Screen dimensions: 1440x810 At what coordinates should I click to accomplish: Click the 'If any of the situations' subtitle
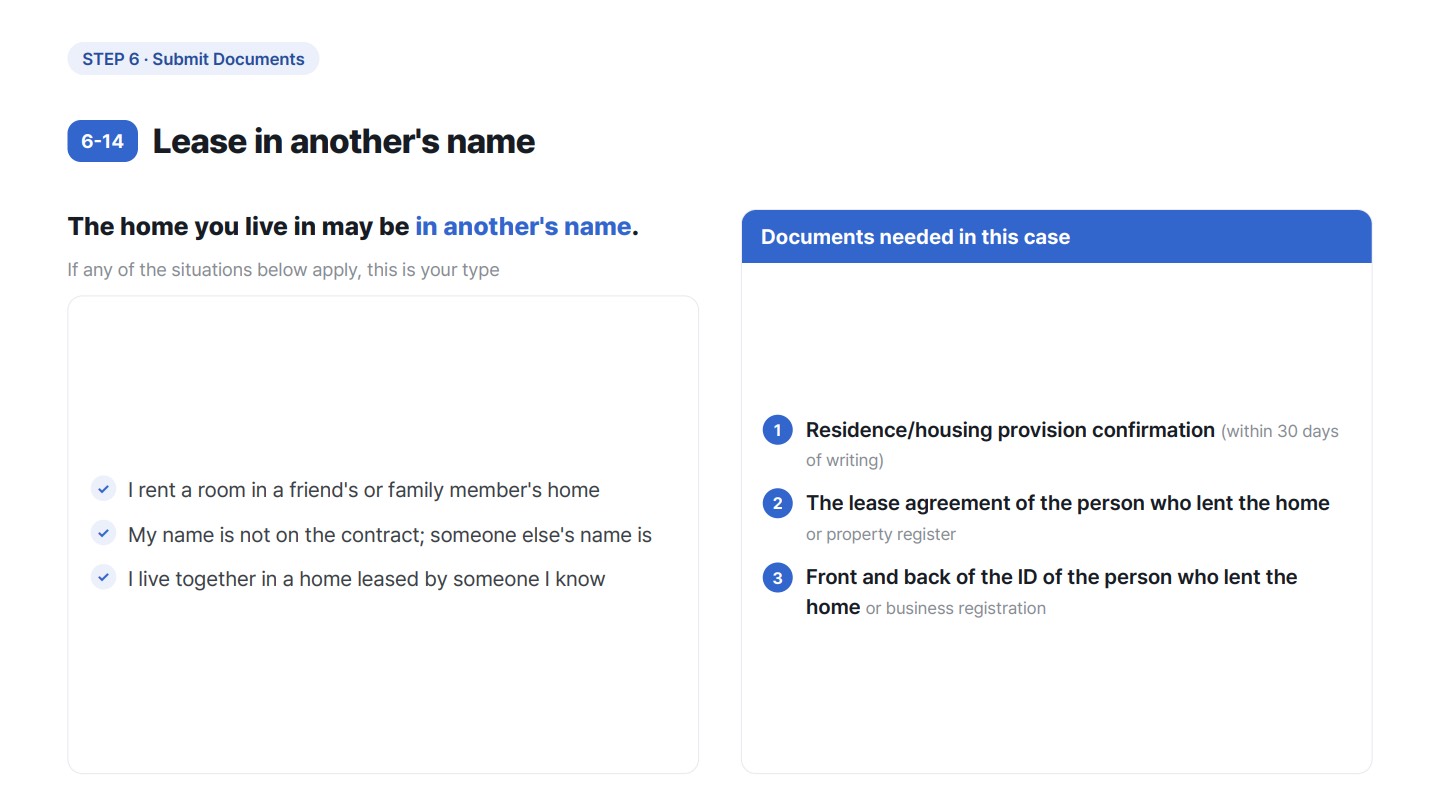tap(283, 270)
